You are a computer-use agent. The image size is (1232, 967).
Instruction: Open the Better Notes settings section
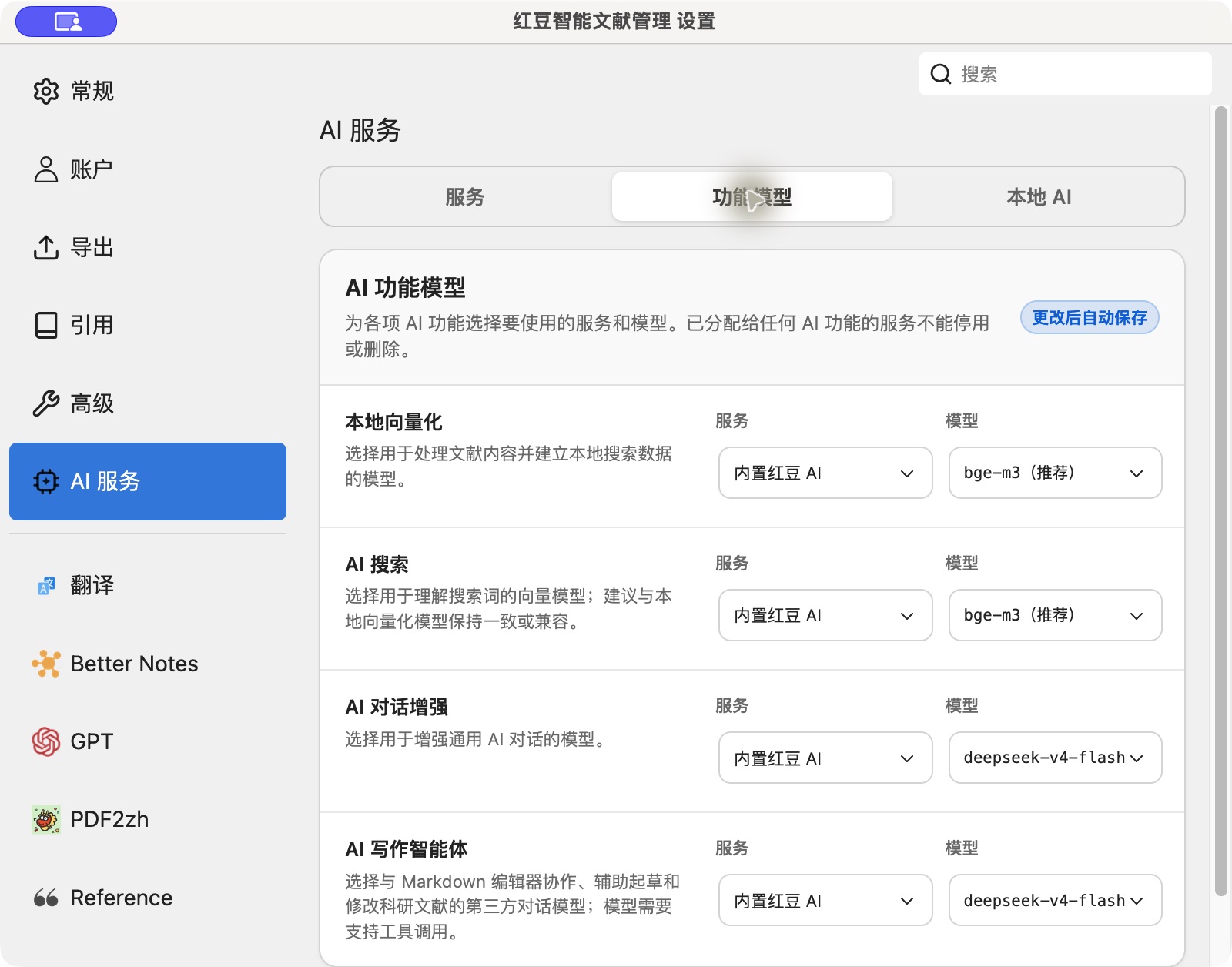[x=148, y=664]
